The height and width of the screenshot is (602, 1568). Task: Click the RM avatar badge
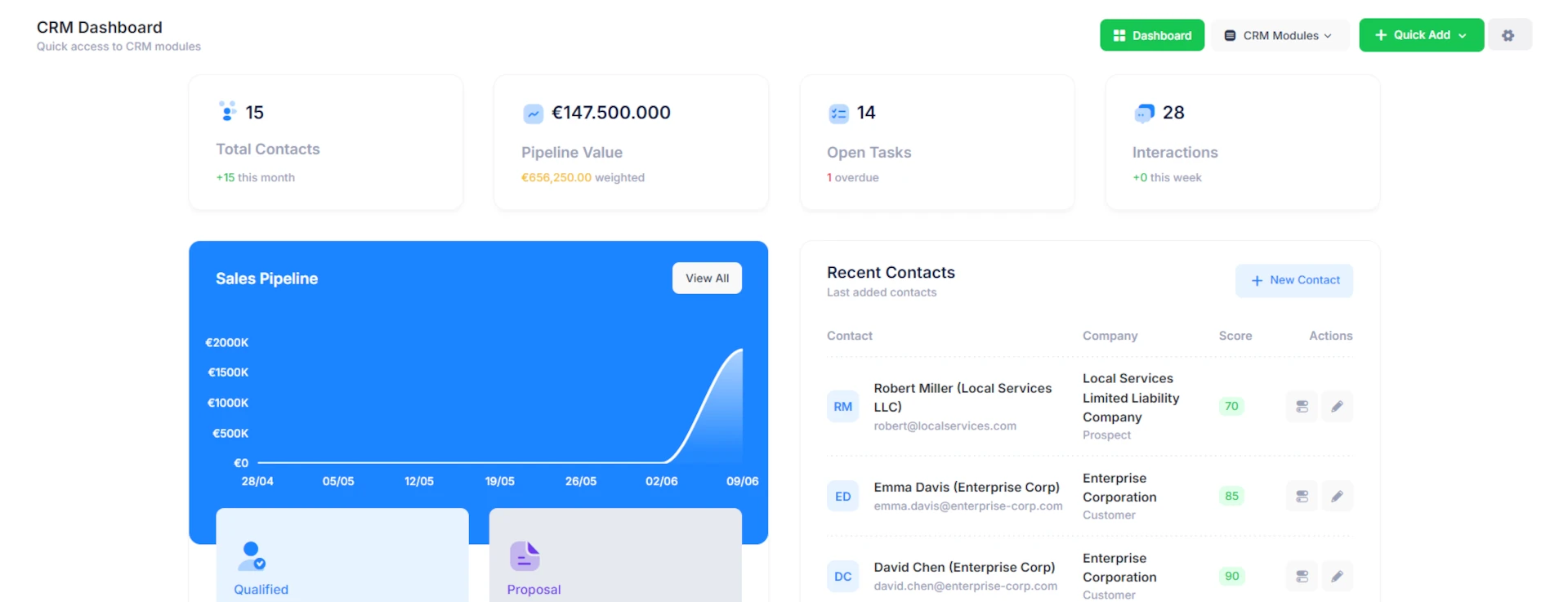tap(842, 406)
